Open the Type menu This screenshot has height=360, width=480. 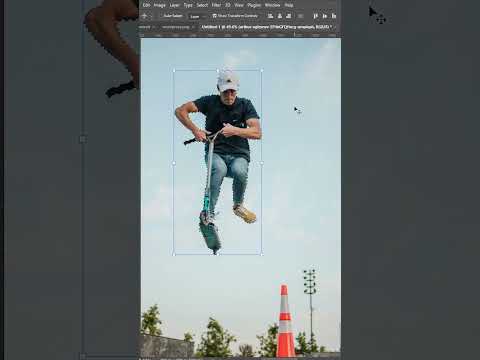click(188, 5)
